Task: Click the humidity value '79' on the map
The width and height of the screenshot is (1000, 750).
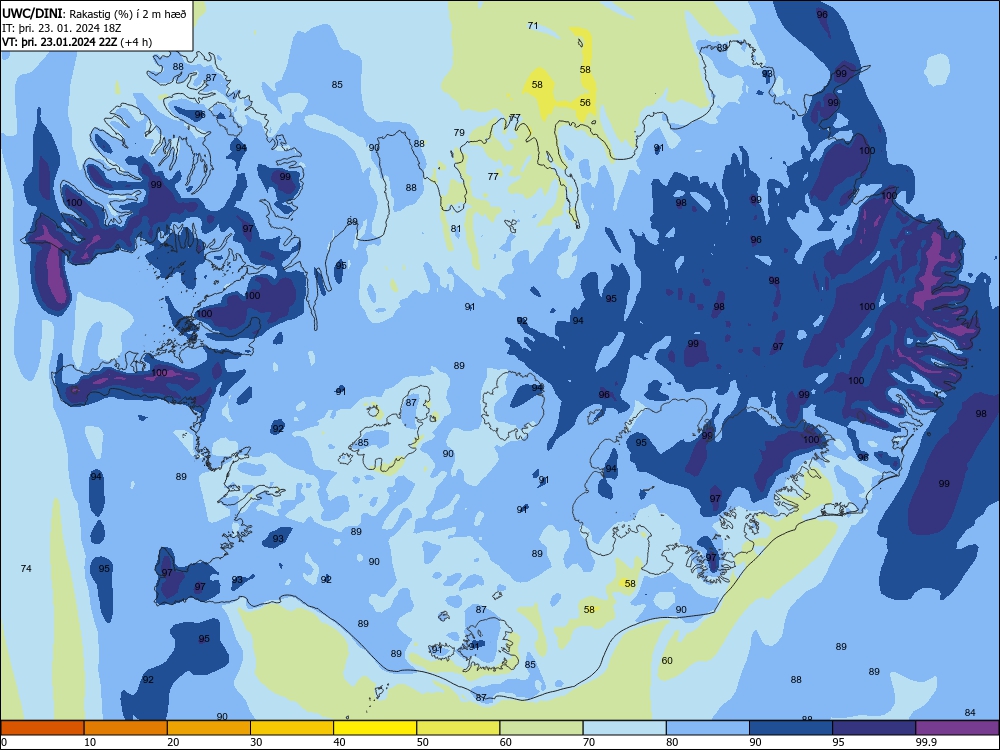Action: (x=459, y=133)
